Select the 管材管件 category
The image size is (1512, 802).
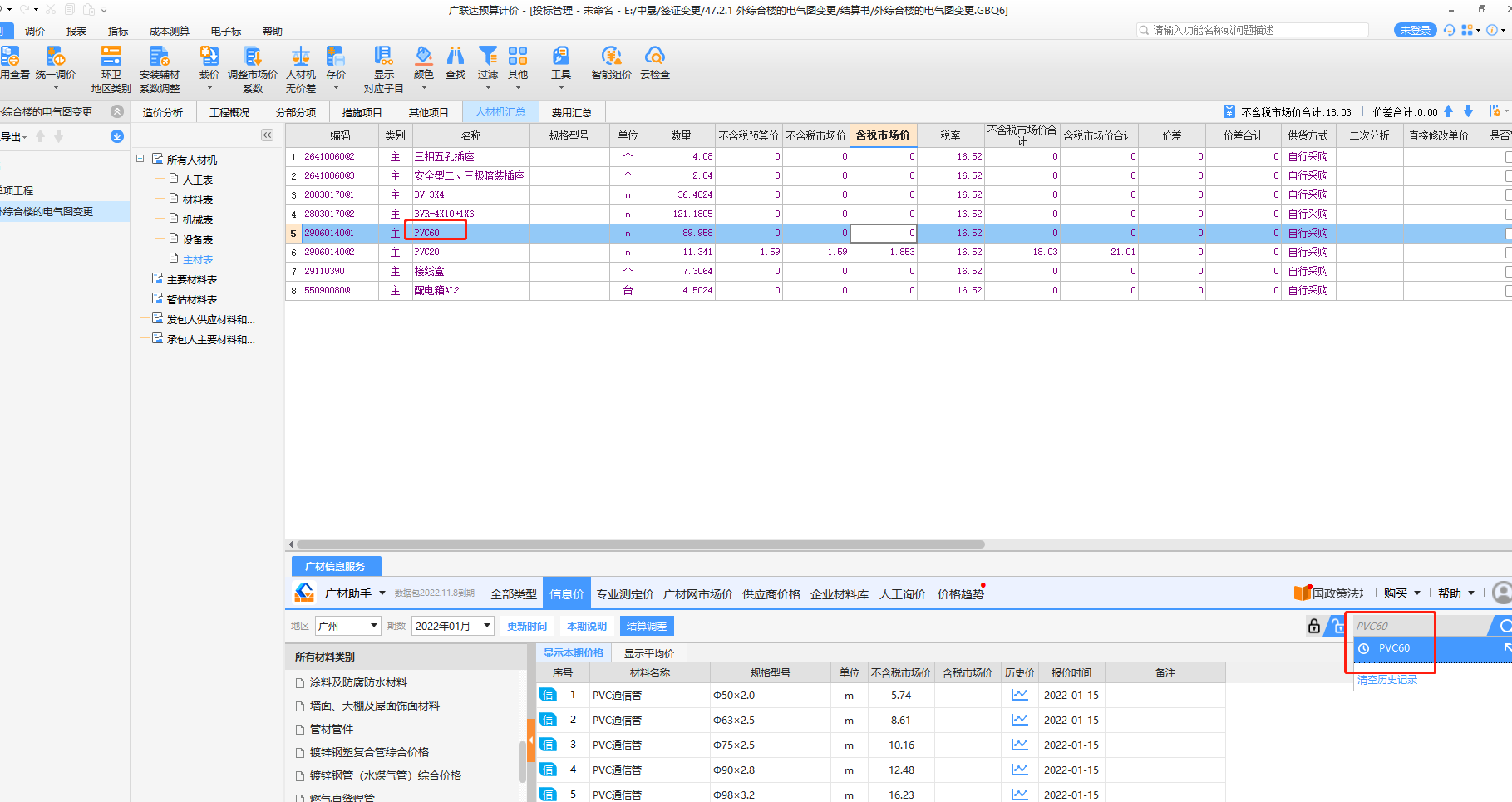(332, 729)
